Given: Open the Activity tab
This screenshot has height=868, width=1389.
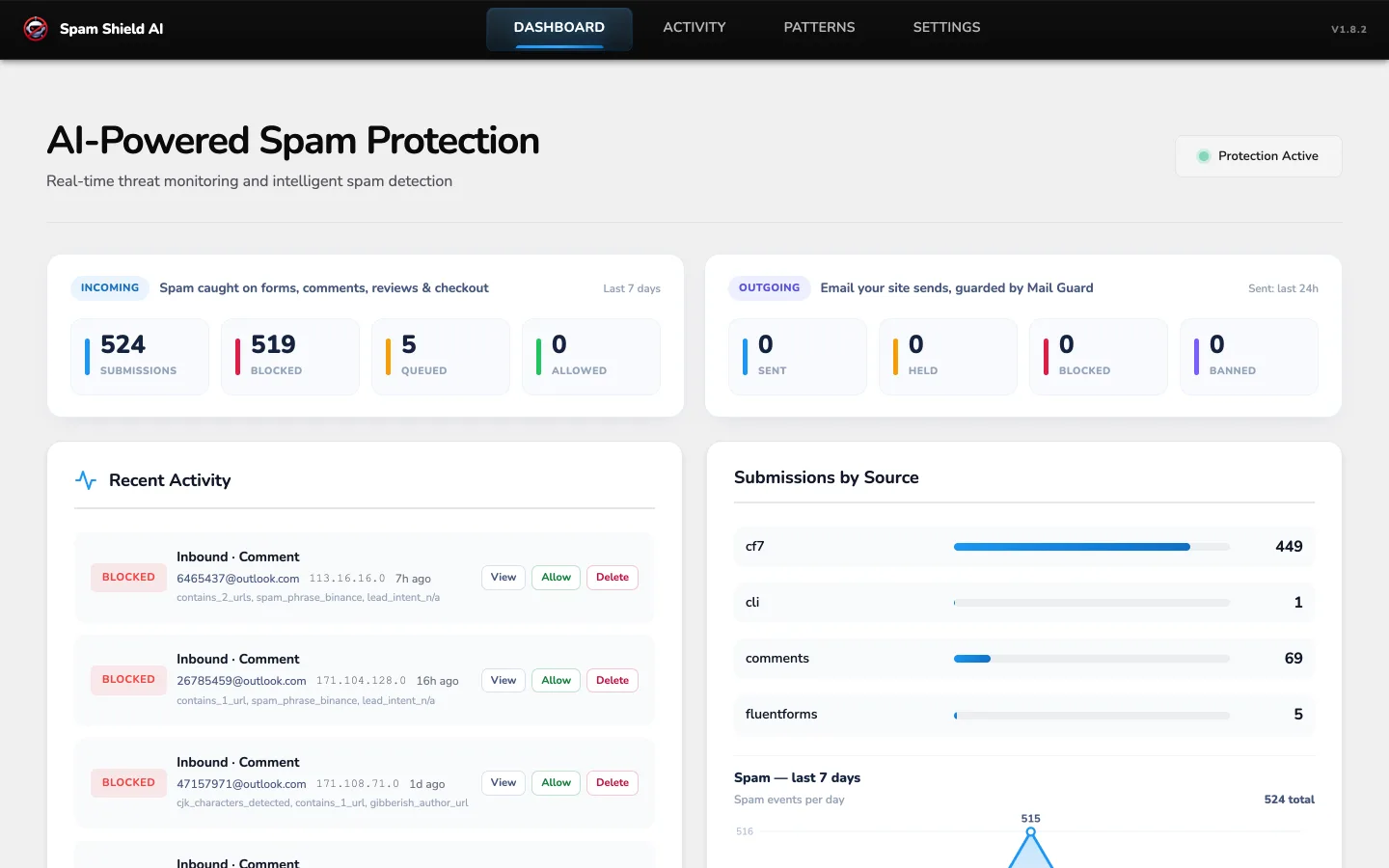Looking at the screenshot, I should point(694,28).
